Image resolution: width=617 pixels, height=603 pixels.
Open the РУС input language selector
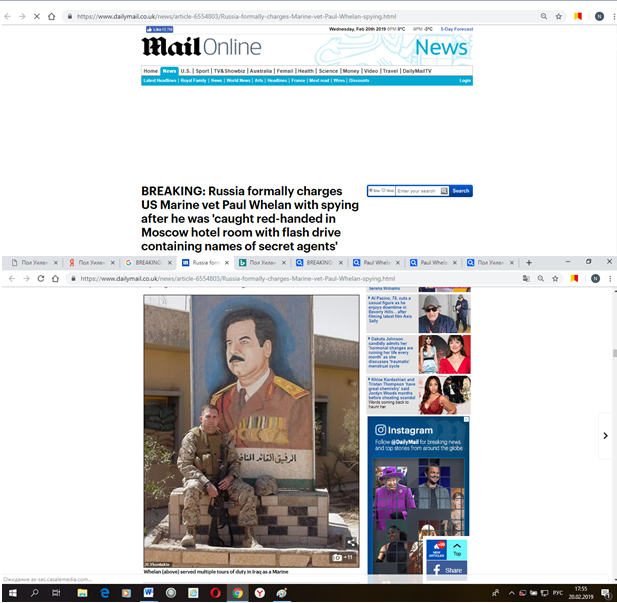click(x=557, y=593)
